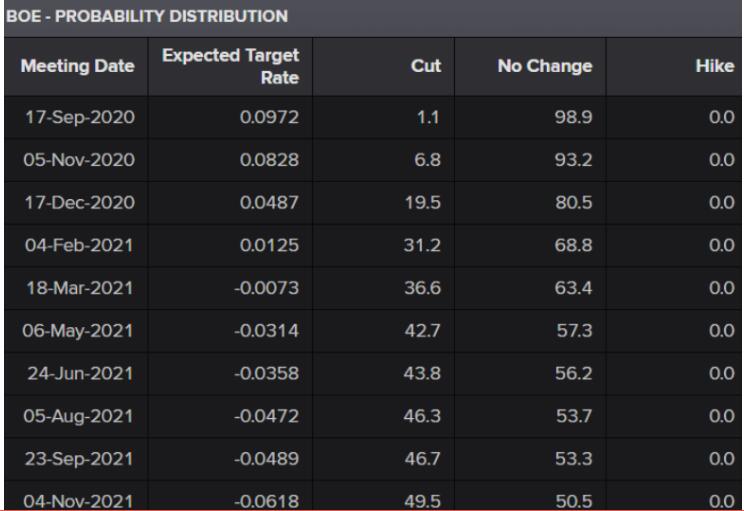This screenshot has height=511, width=744.
Task: Click the Hike value in 05-Nov-2020 row
Action: [x=722, y=160]
